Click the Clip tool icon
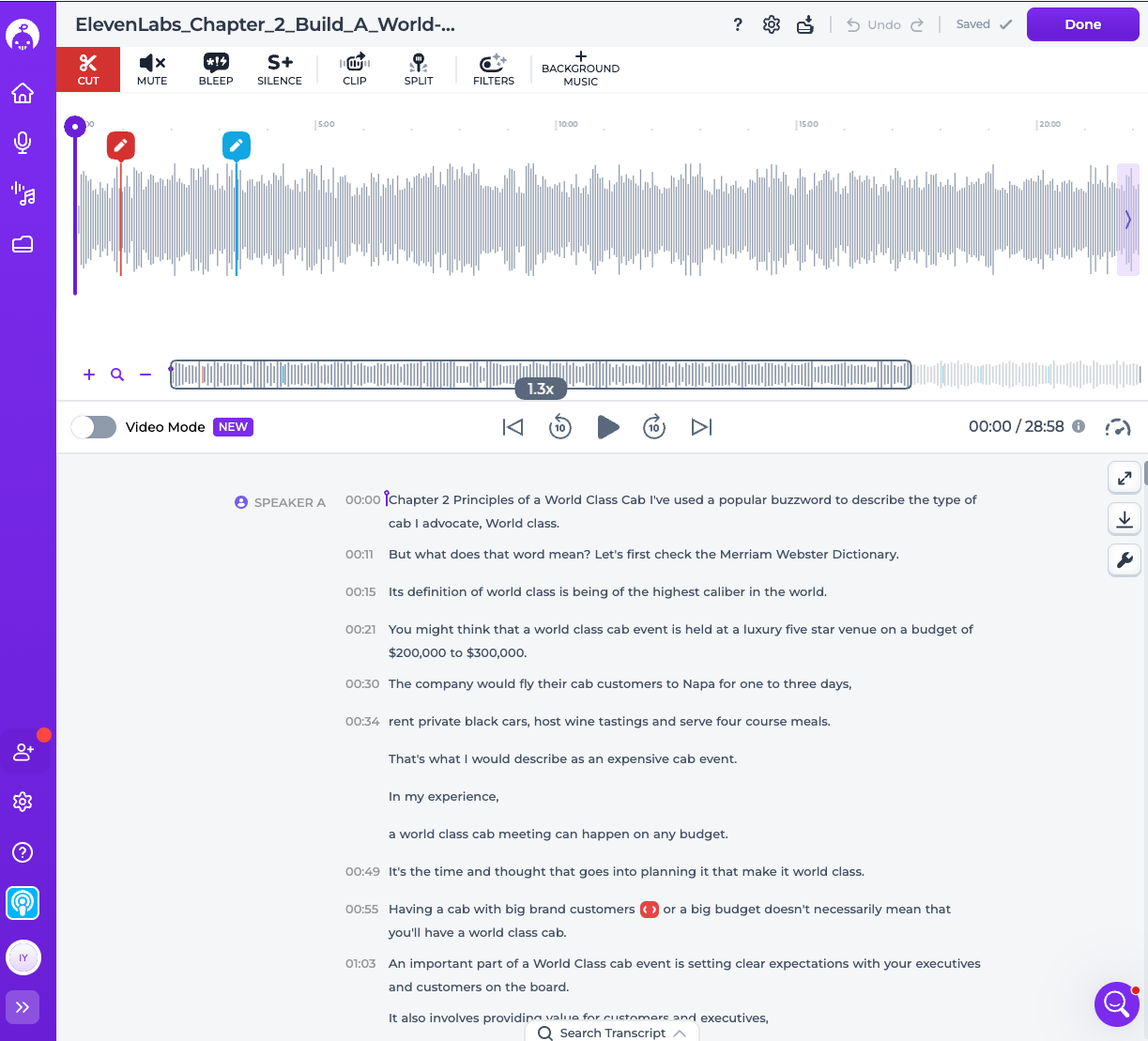This screenshot has width=1148, height=1041. [355, 69]
